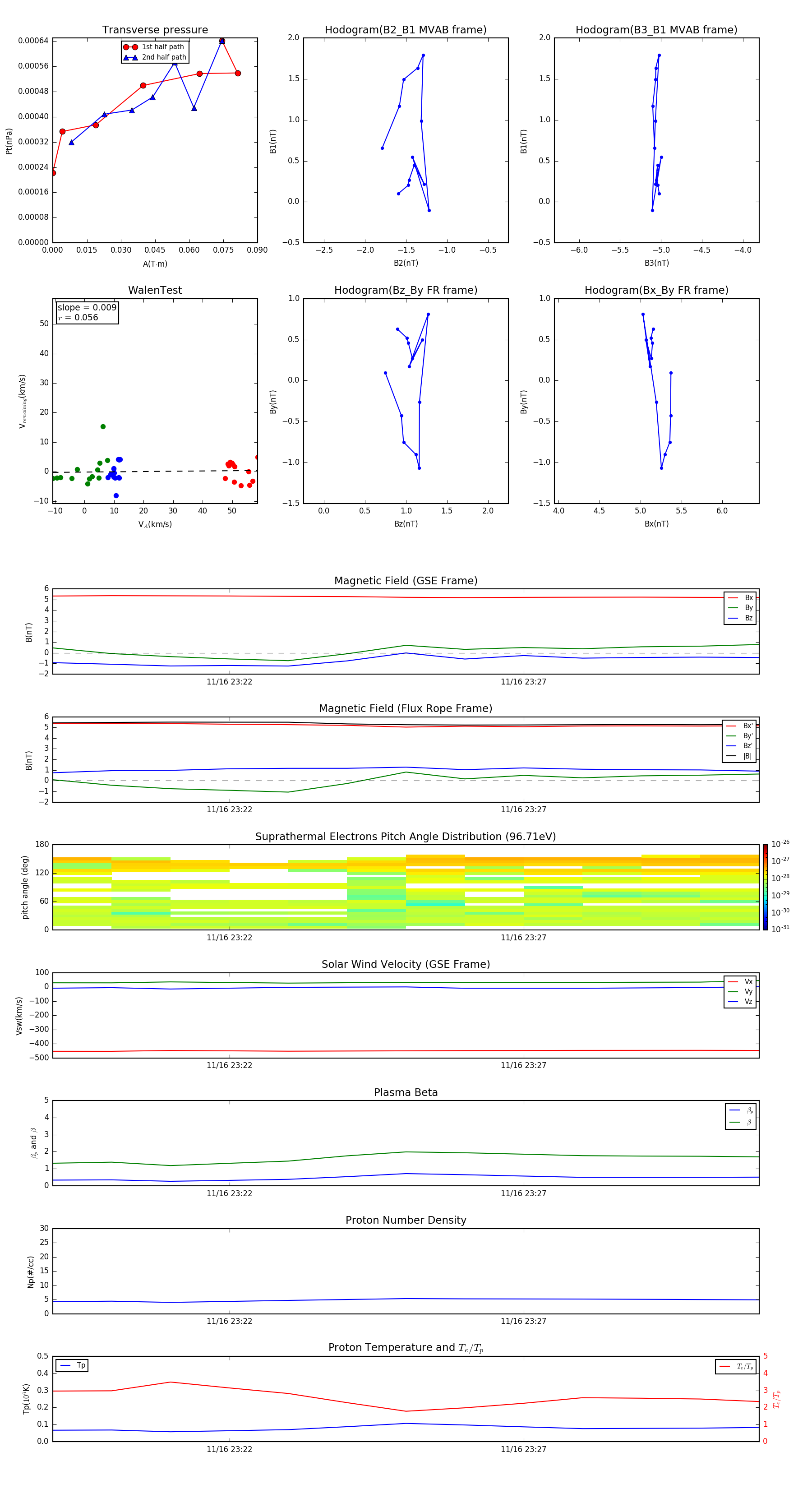Click the Bx legend entry in GSE panel
Viewport: 812px width, 1489px height.
coord(740,598)
